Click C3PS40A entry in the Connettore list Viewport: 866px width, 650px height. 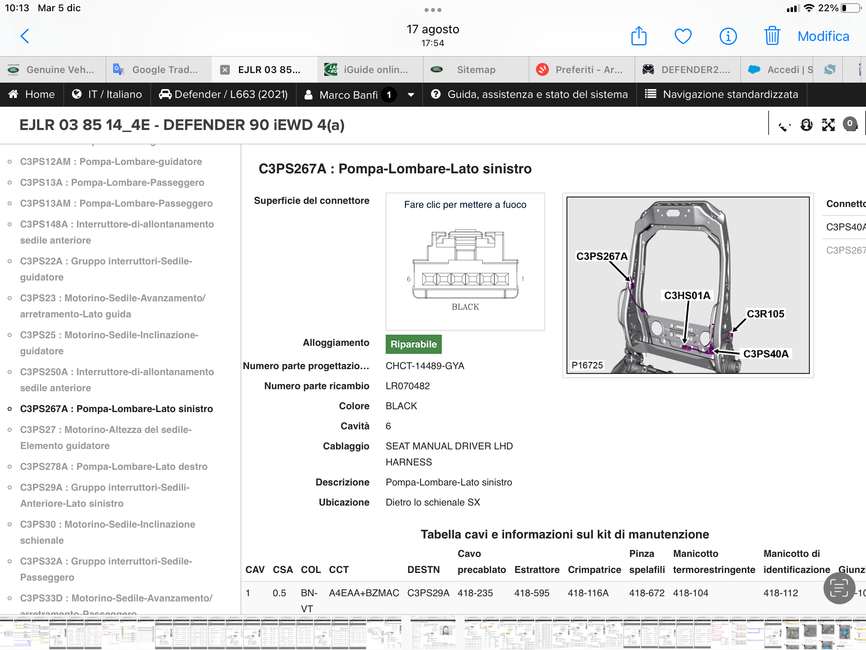pyautogui.click(x=846, y=227)
